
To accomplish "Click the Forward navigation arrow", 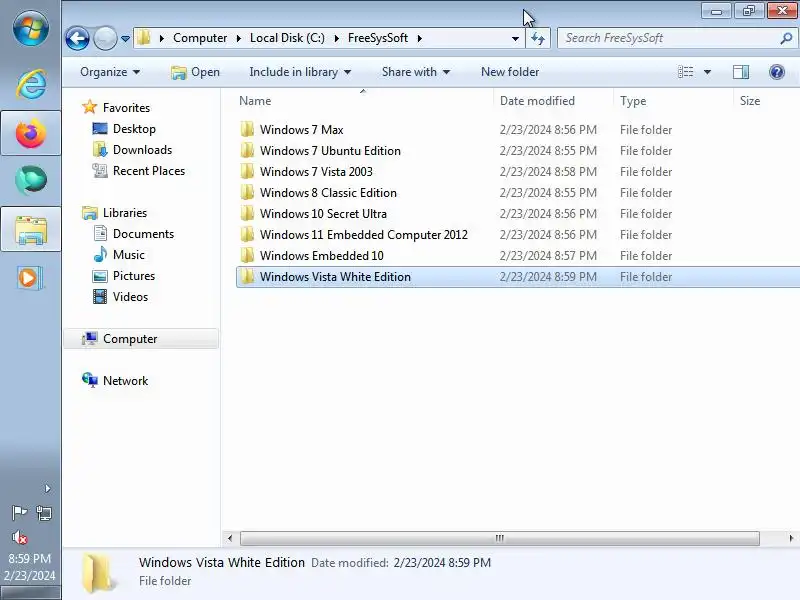I will click(x=106, y=38).
